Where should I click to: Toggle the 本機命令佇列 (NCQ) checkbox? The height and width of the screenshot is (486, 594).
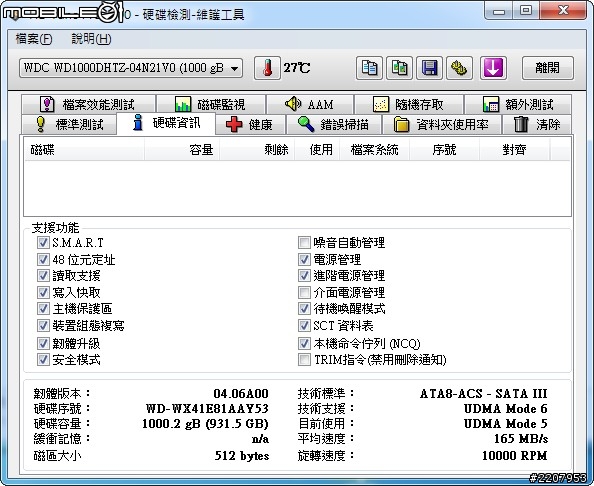click(x=304, y=343)
